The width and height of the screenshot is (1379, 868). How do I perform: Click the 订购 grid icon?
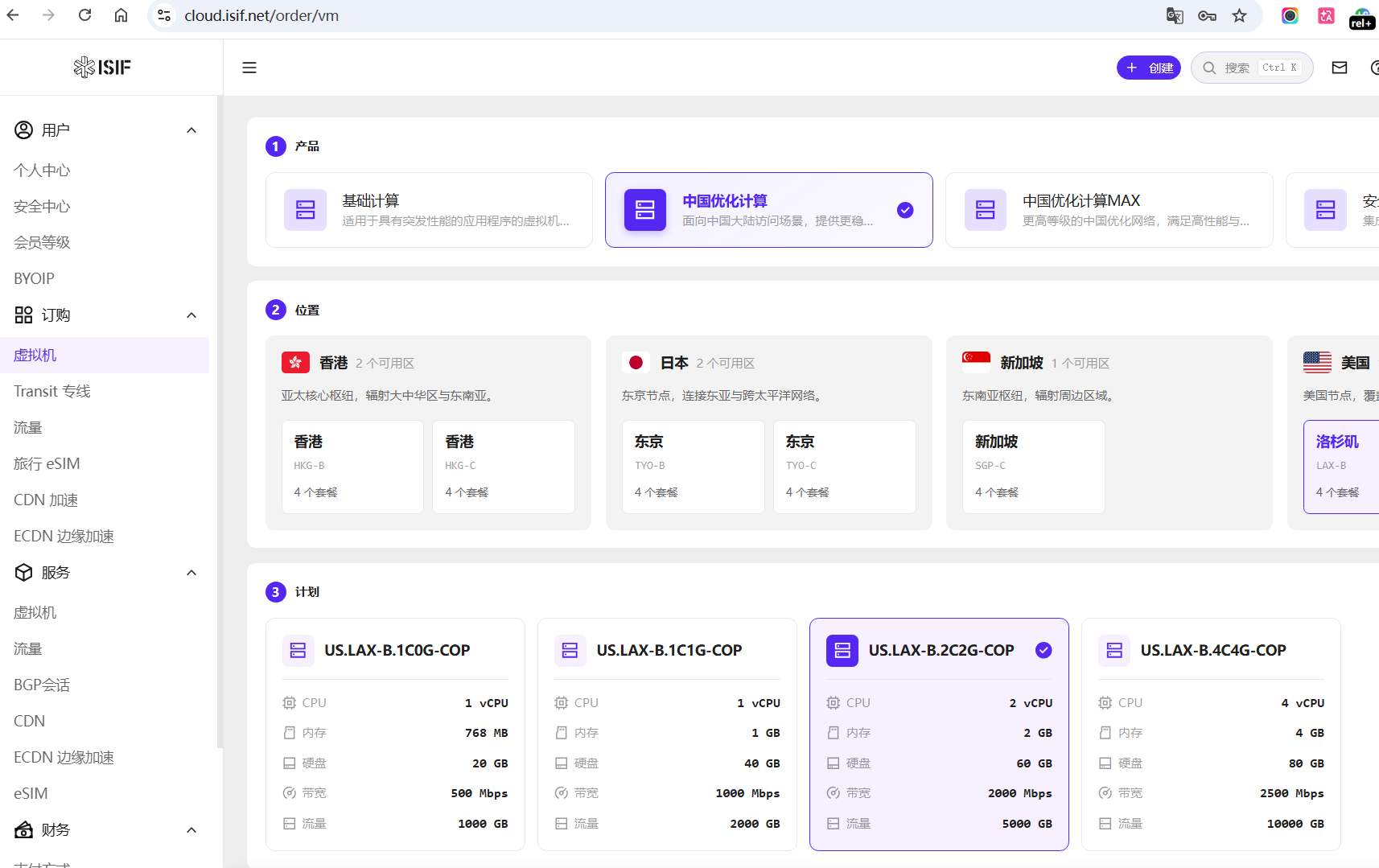point(24,315)
